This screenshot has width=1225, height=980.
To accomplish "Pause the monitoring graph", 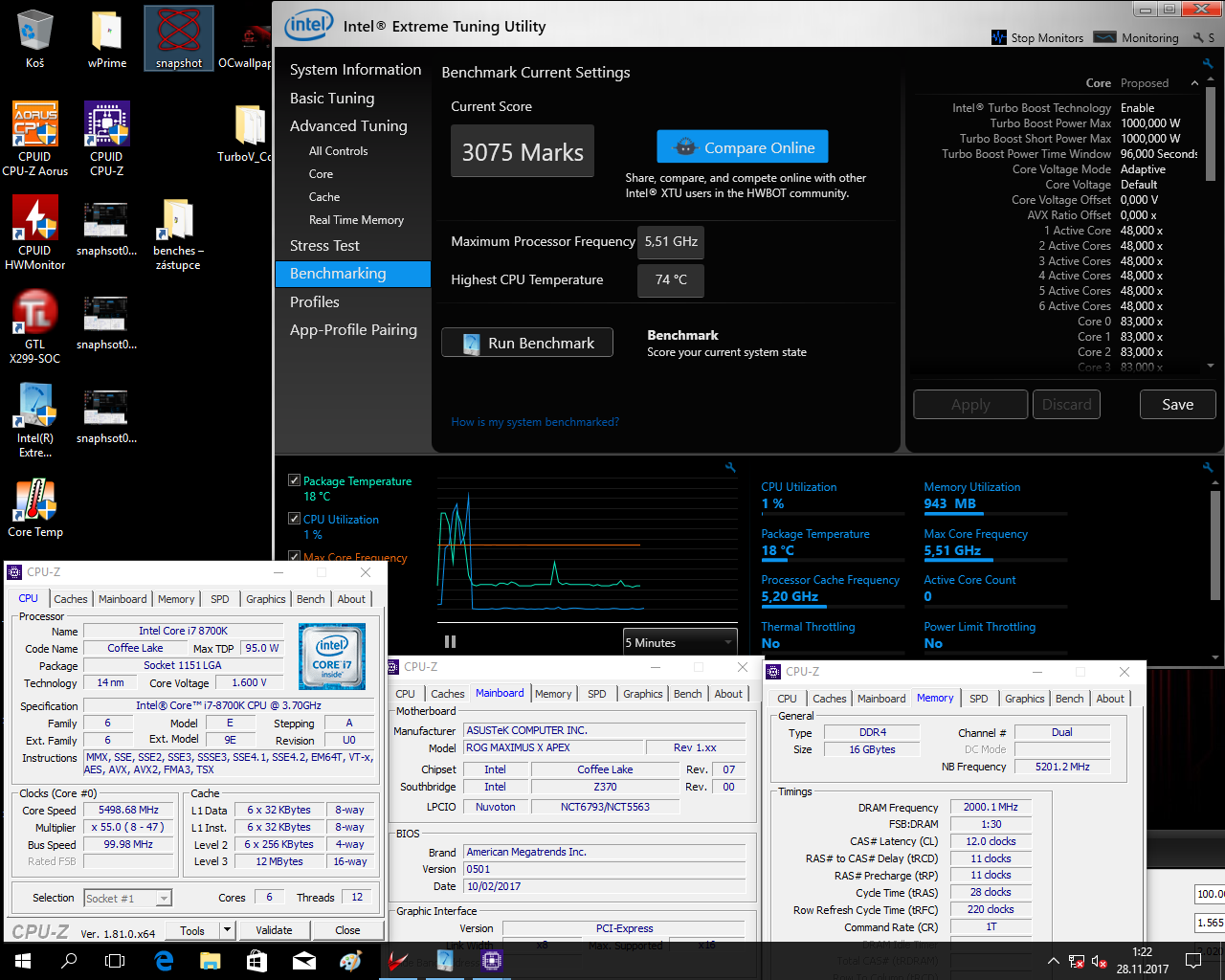I will pos(450,642).
